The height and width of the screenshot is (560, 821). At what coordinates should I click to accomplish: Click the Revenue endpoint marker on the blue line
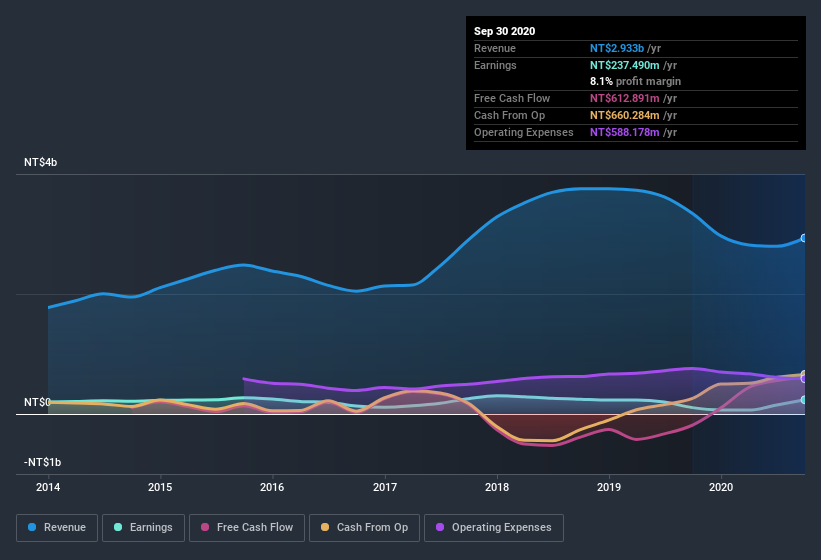(x=804, y=238)
